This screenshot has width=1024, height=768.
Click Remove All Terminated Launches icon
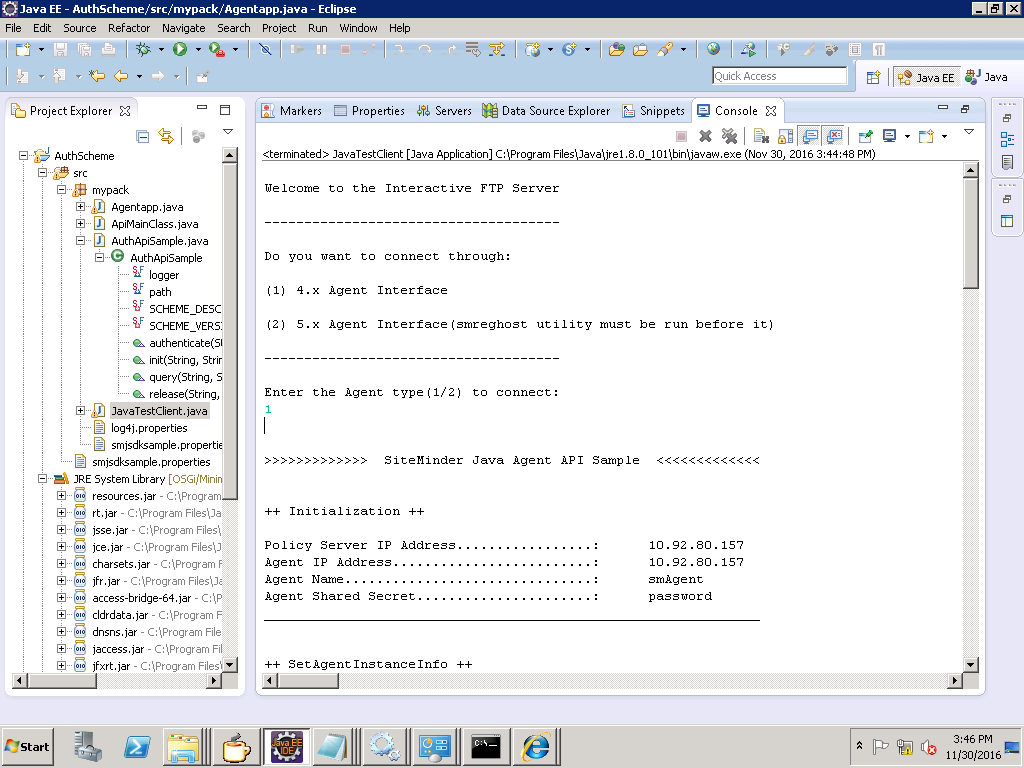(x=729, y=136)
